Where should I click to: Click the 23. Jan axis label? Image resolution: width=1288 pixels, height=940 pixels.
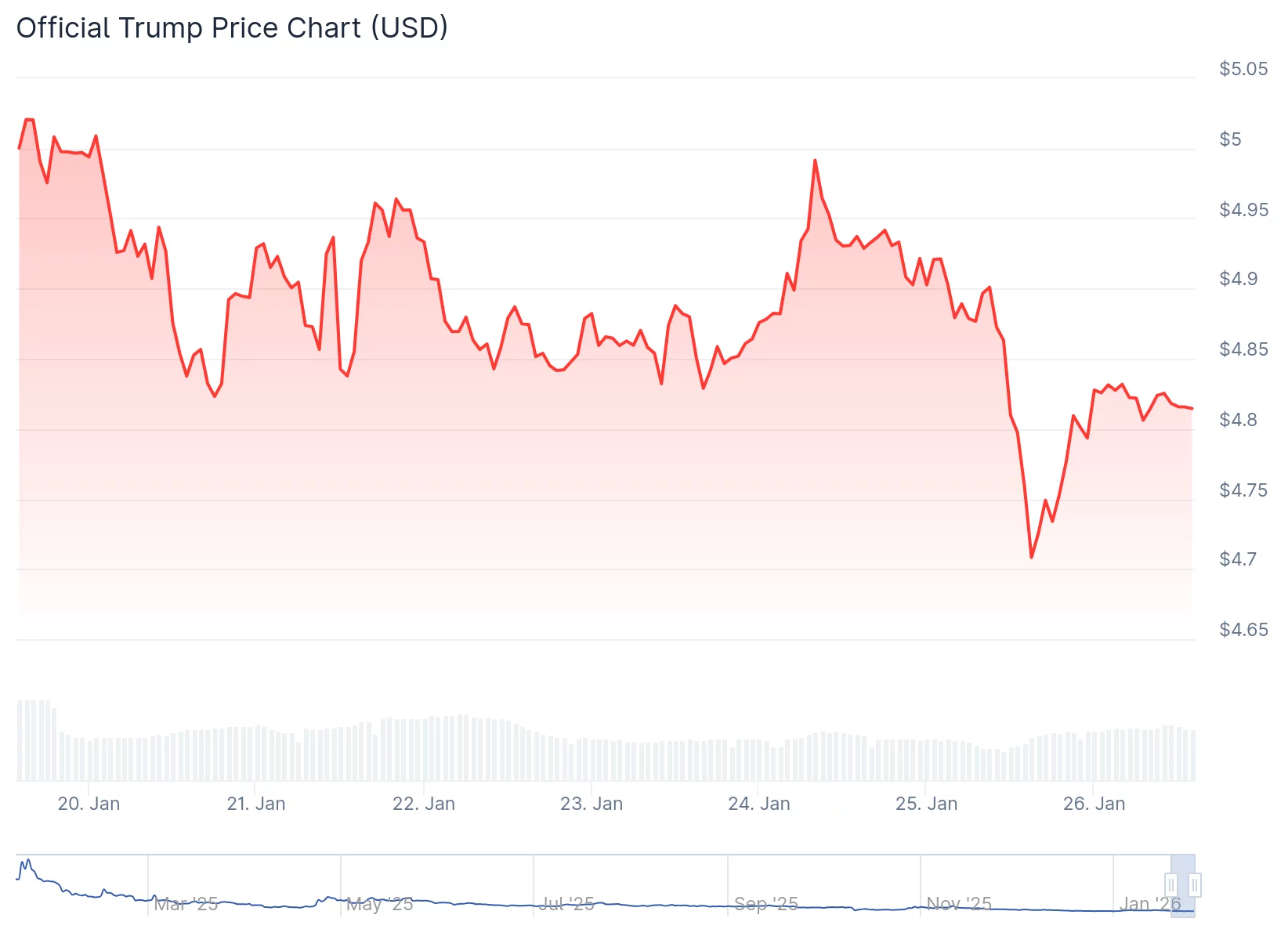594,804
